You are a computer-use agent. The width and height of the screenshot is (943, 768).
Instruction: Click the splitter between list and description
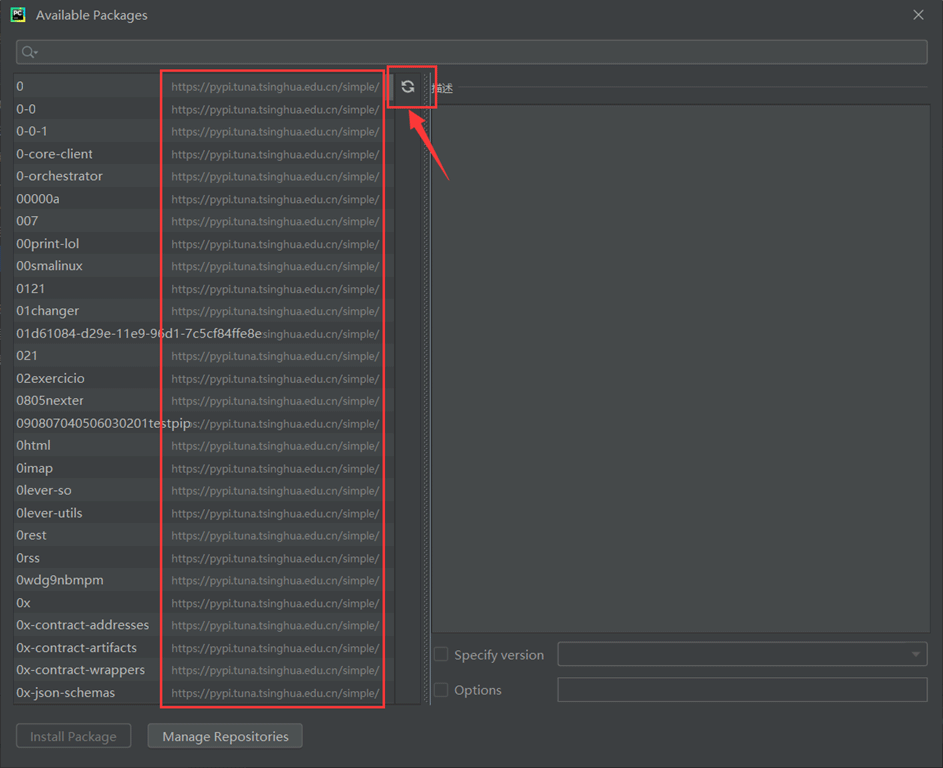tap(427, 400)
